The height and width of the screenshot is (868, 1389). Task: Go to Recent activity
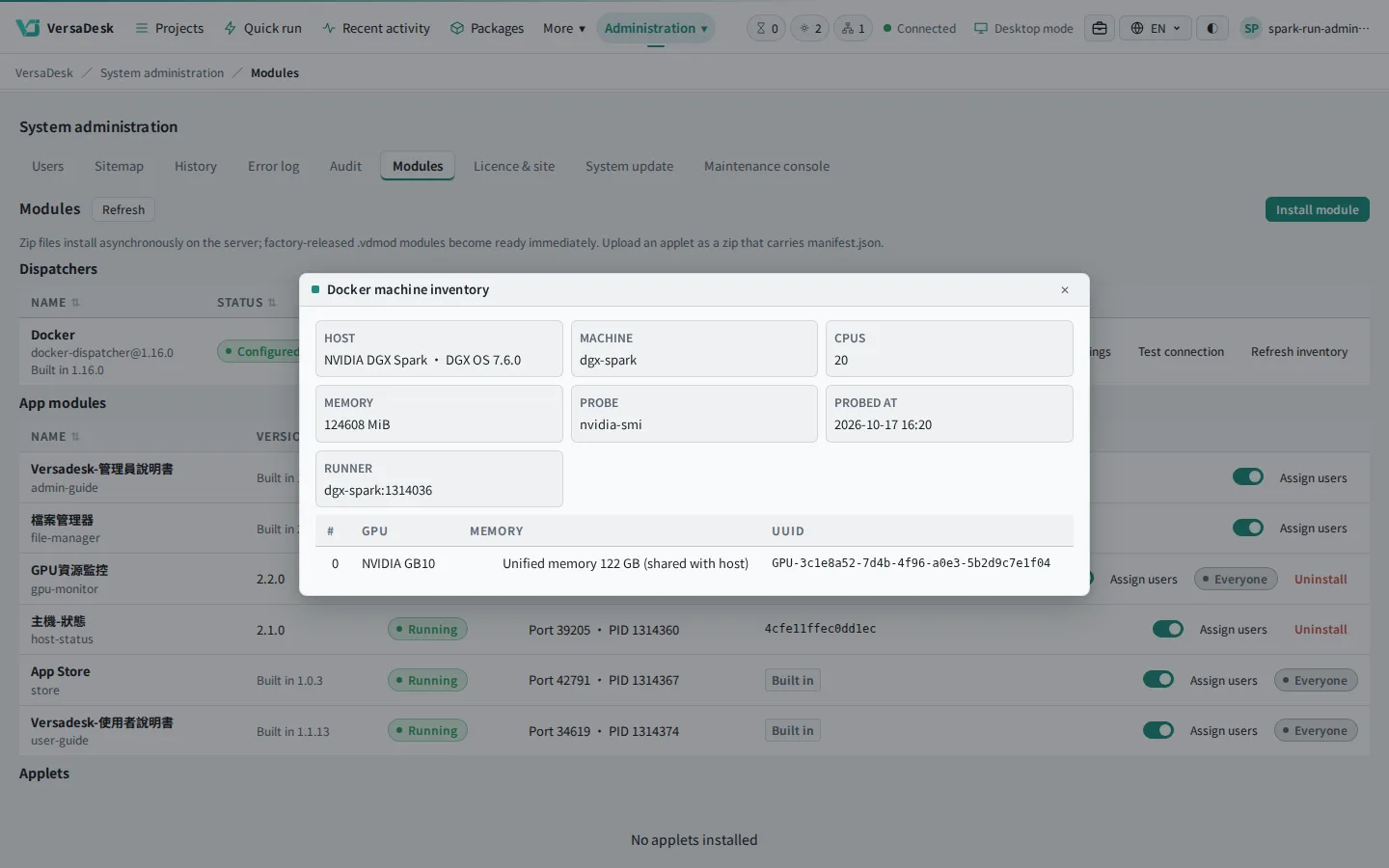(x=376, y=28)
